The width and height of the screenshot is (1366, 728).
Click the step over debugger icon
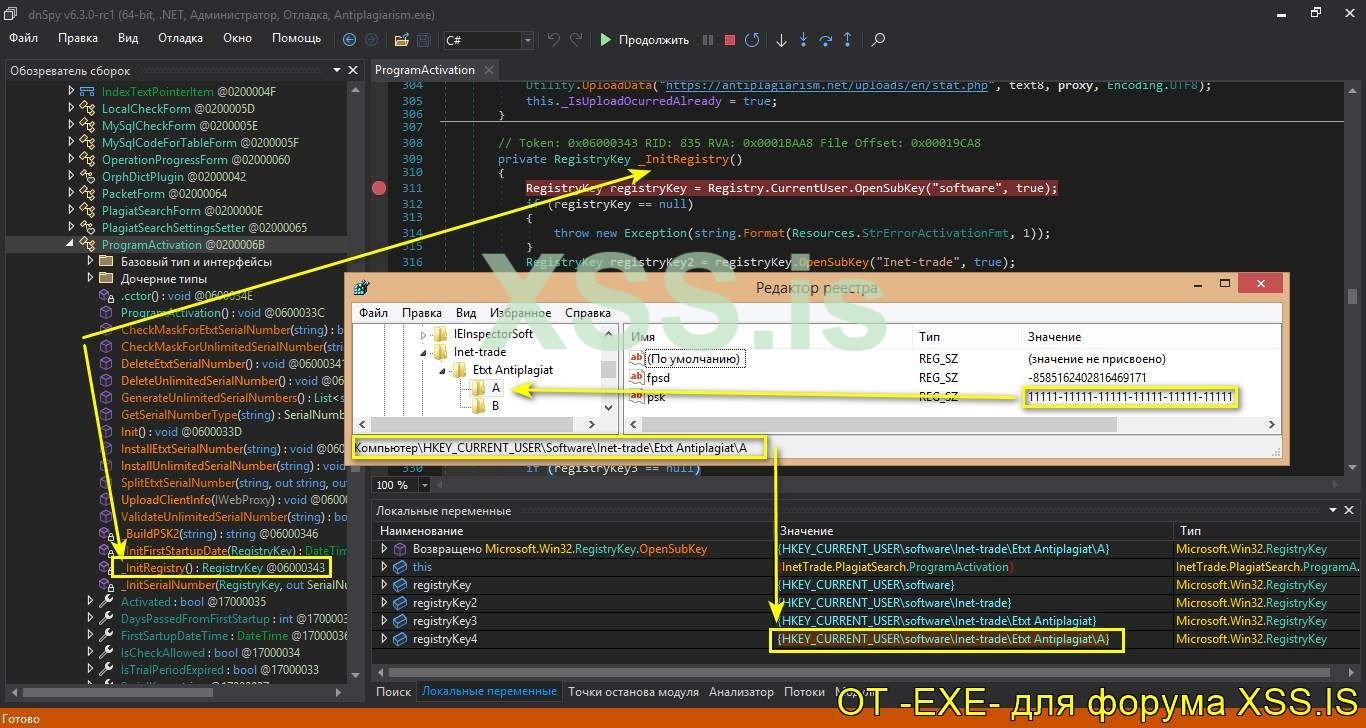[826, 40]
